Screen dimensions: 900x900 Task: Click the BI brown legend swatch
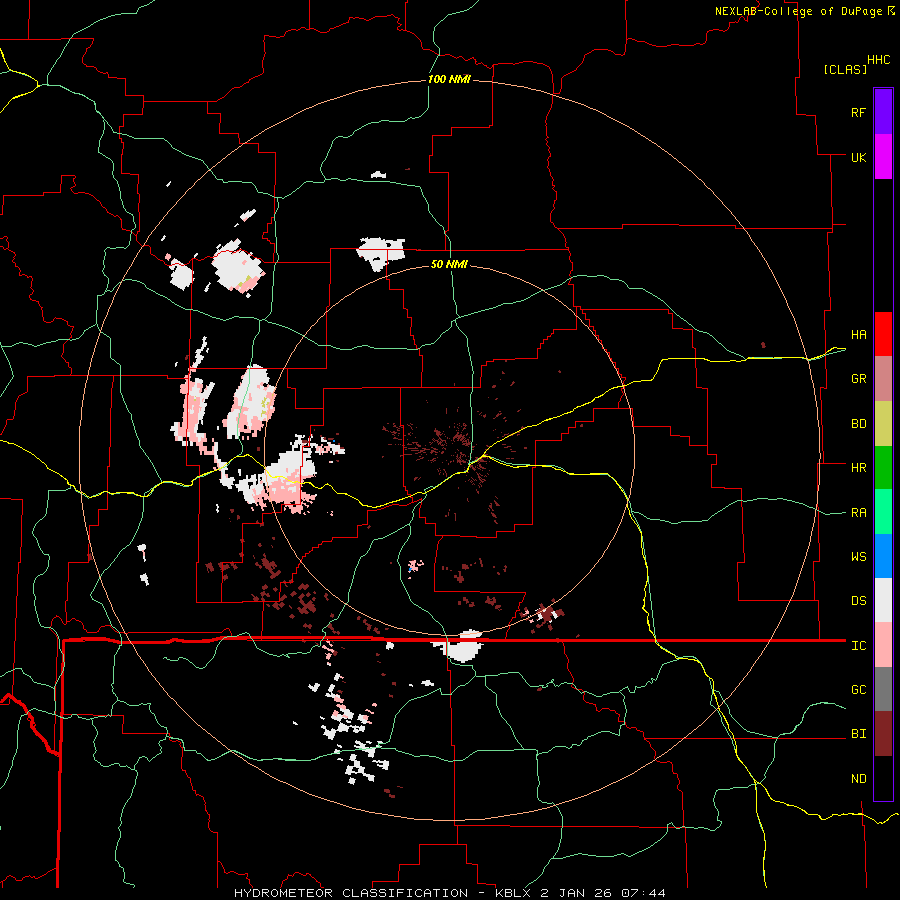point(883,734)
